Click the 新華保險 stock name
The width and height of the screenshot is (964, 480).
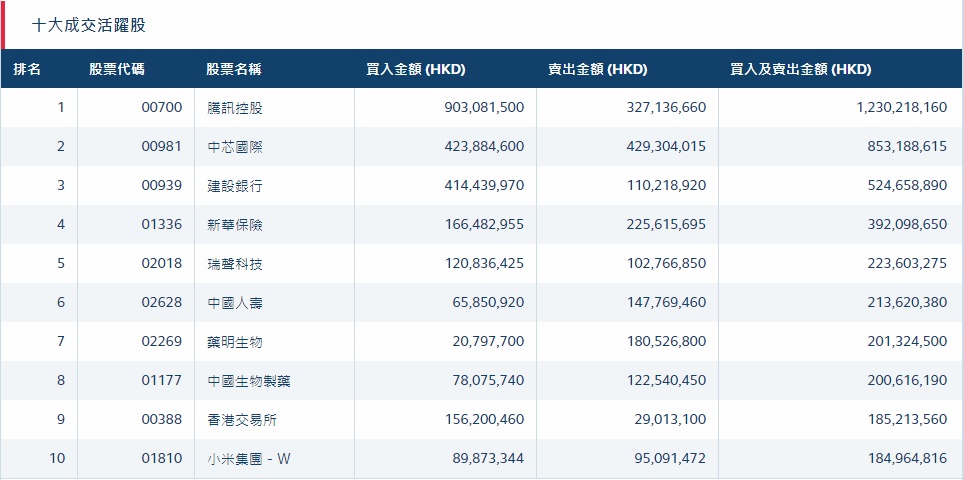point(235,225)
